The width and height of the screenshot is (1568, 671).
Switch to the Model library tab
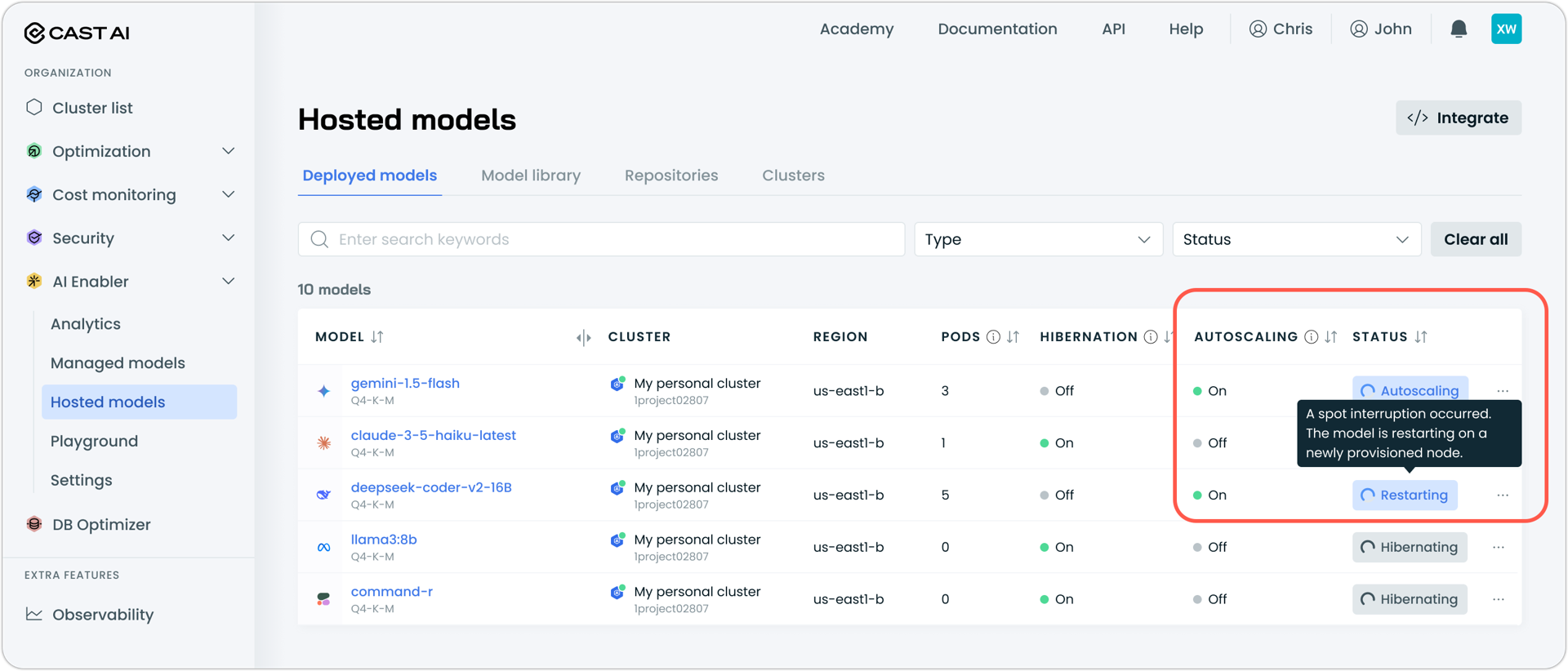click(x=531, y=176)
